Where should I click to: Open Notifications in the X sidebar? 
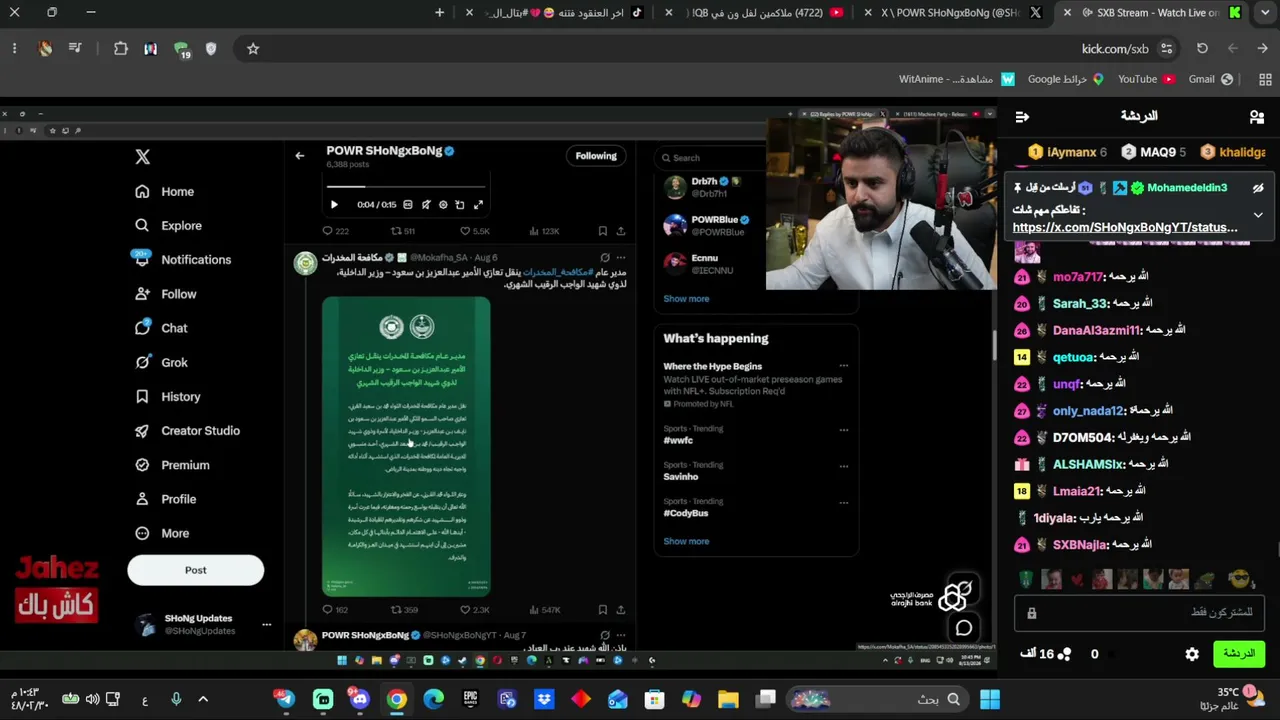(x=182, y=260)
